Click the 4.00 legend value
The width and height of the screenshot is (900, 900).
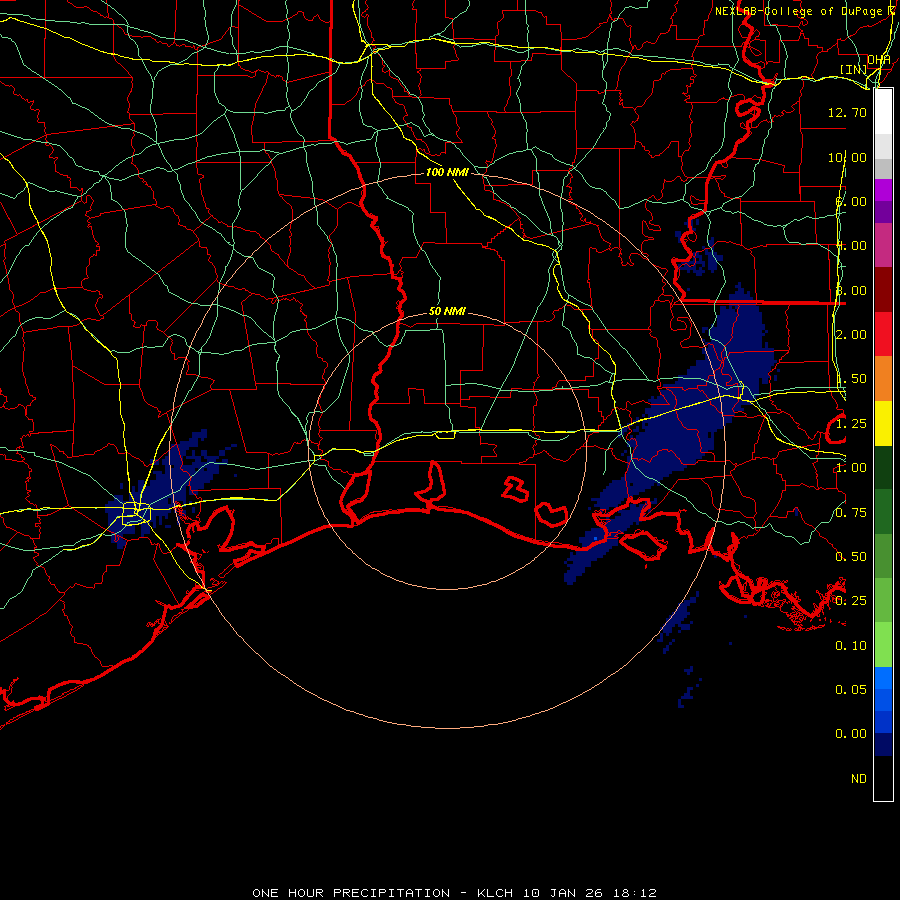[x=851, y=246]
